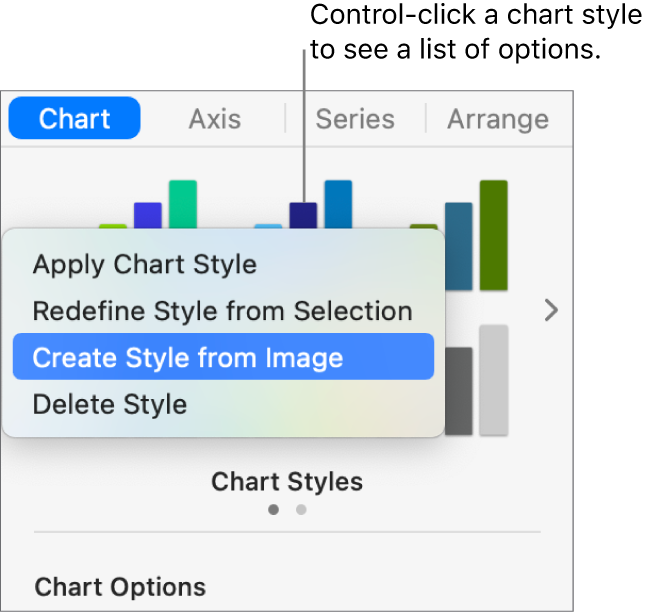
Task: Switch to the Chart tab
Action: [74, 119]
